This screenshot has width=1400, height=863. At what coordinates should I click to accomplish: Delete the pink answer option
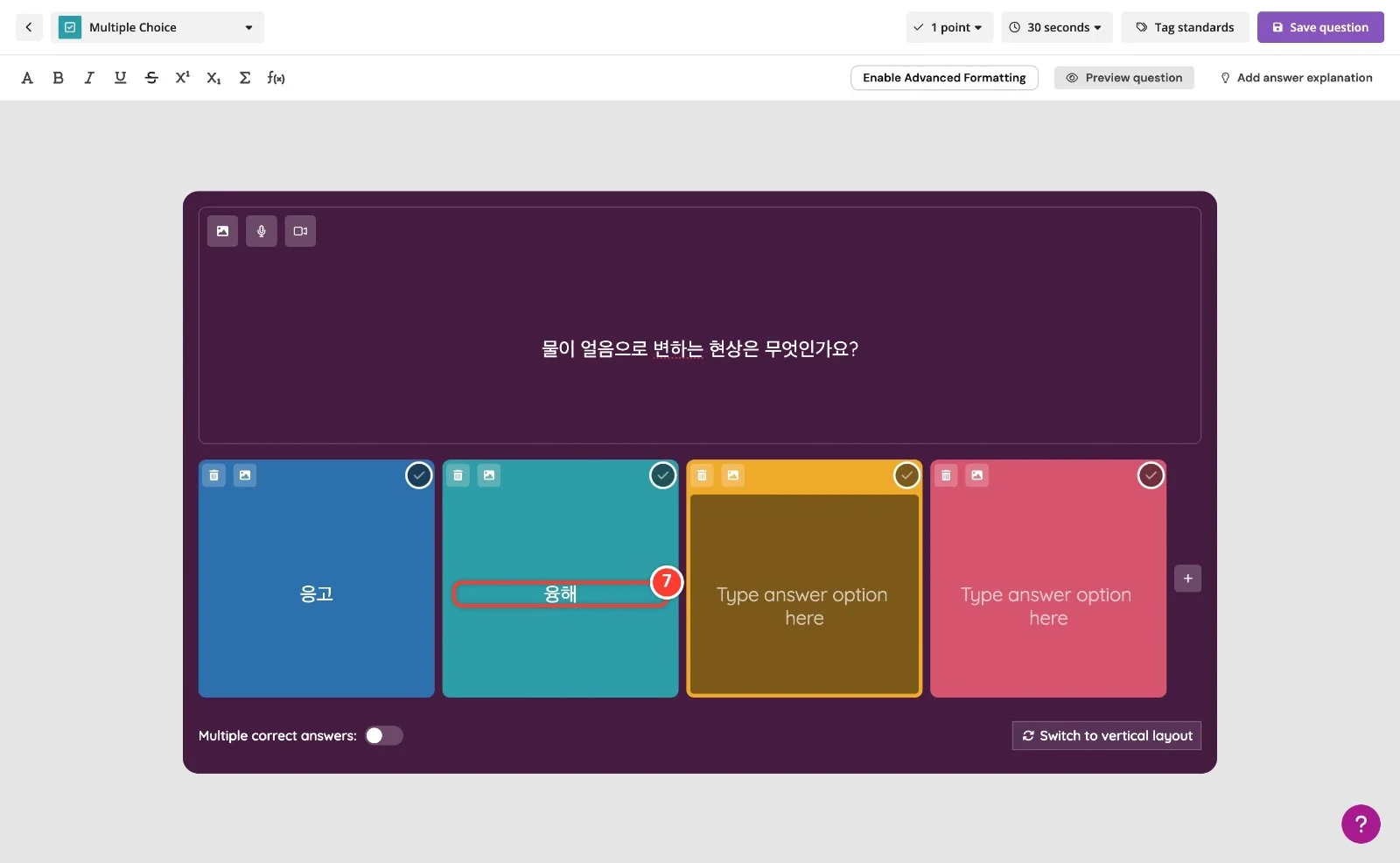946,475
